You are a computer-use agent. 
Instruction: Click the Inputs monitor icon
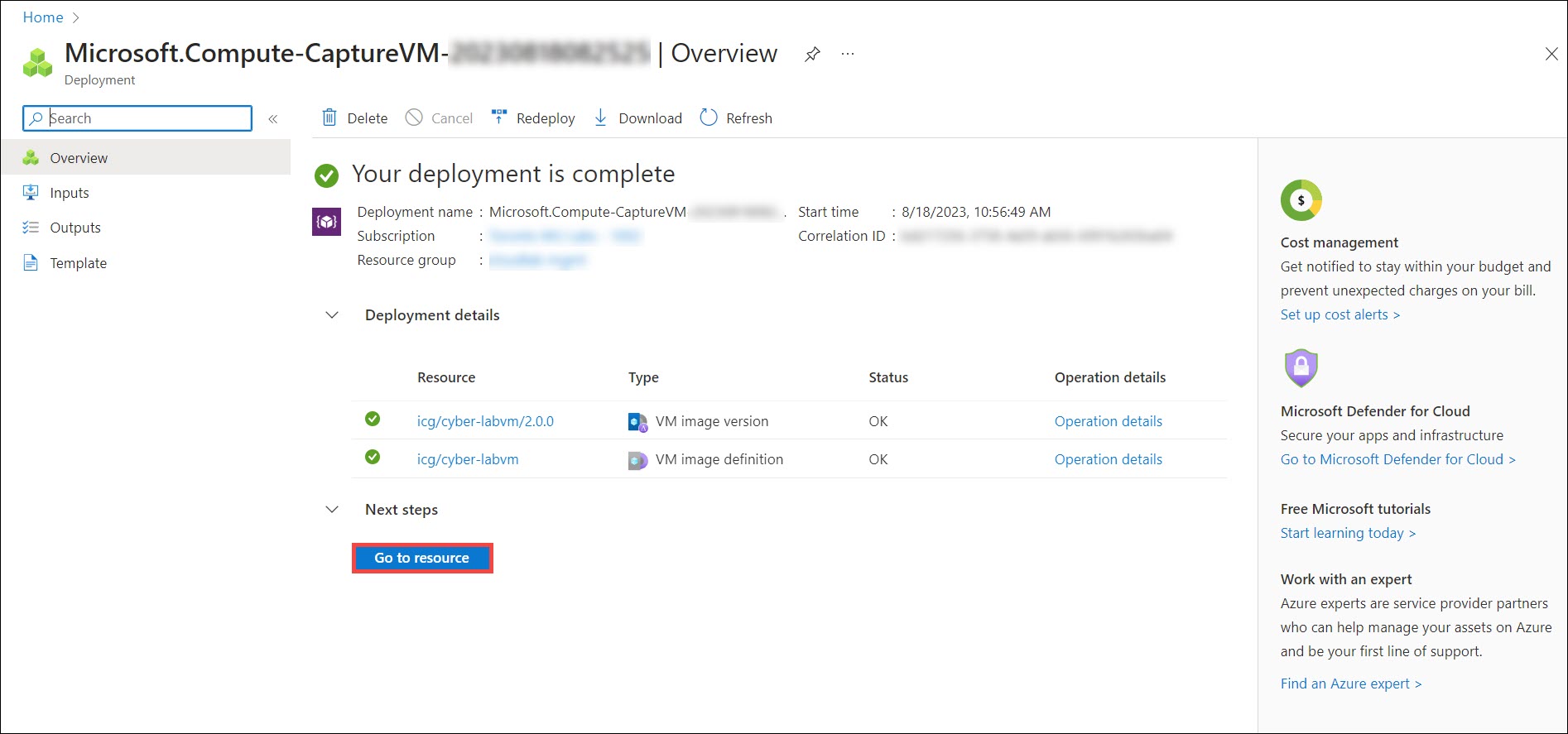point(31,192)
